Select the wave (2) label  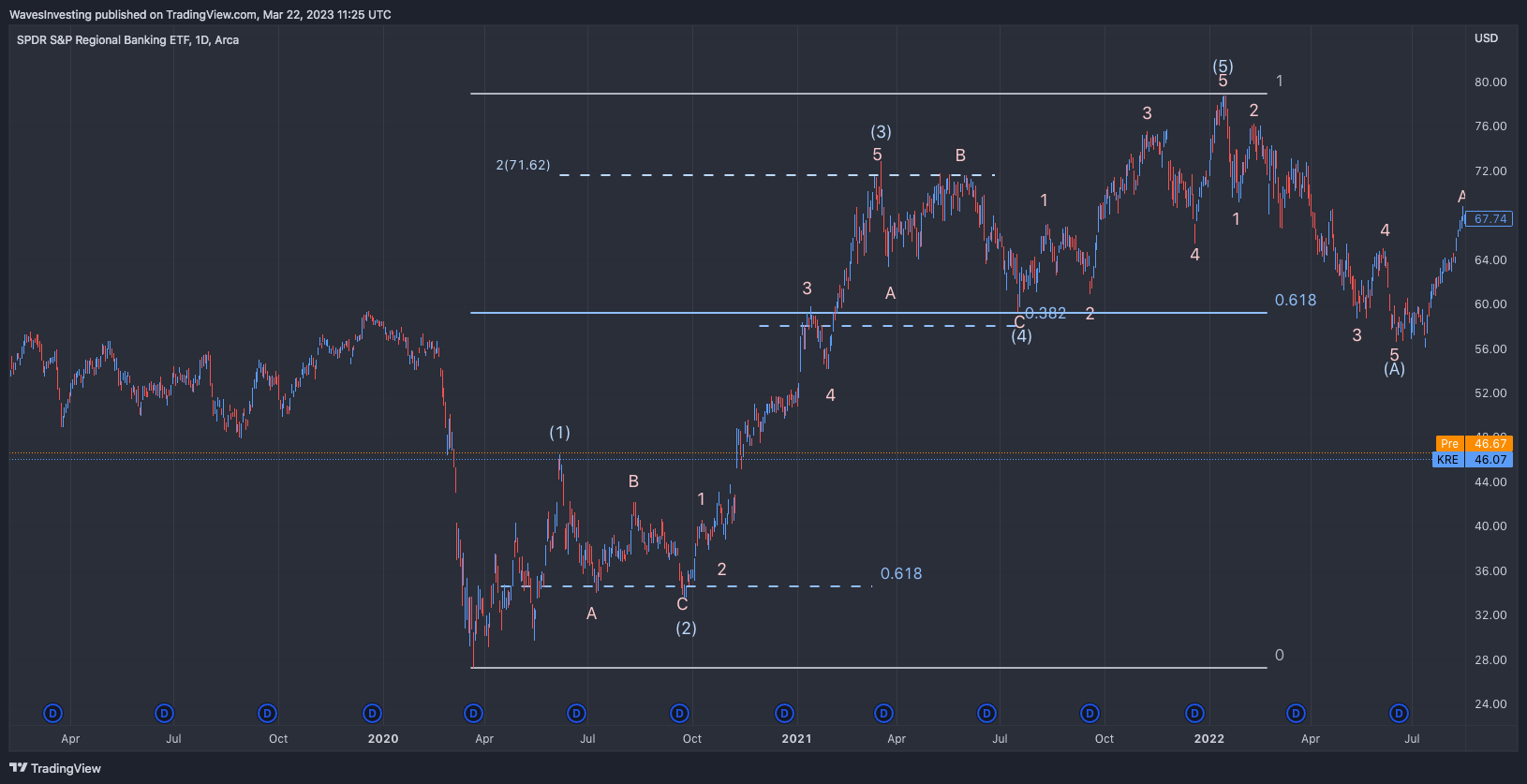click(687, 629)
